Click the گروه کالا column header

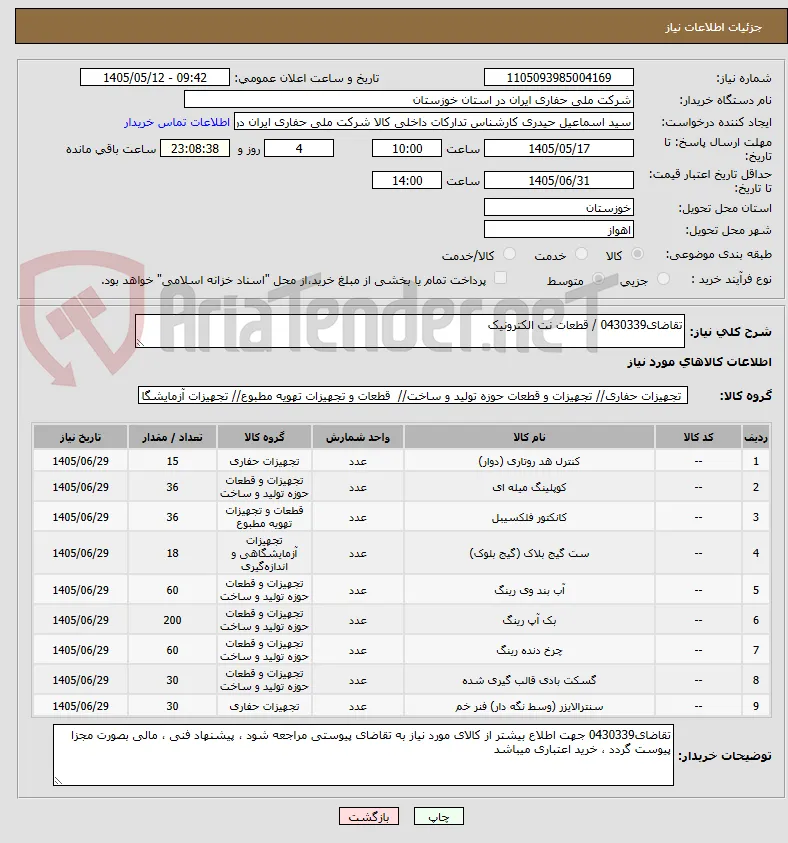(x=264, y=437)
